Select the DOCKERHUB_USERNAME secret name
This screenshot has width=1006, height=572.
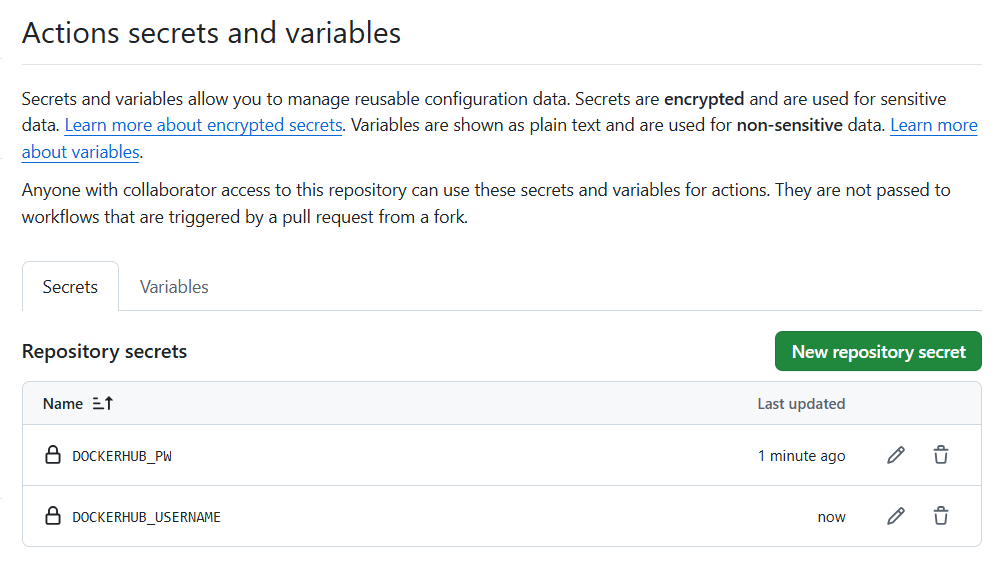coord(146,517)
